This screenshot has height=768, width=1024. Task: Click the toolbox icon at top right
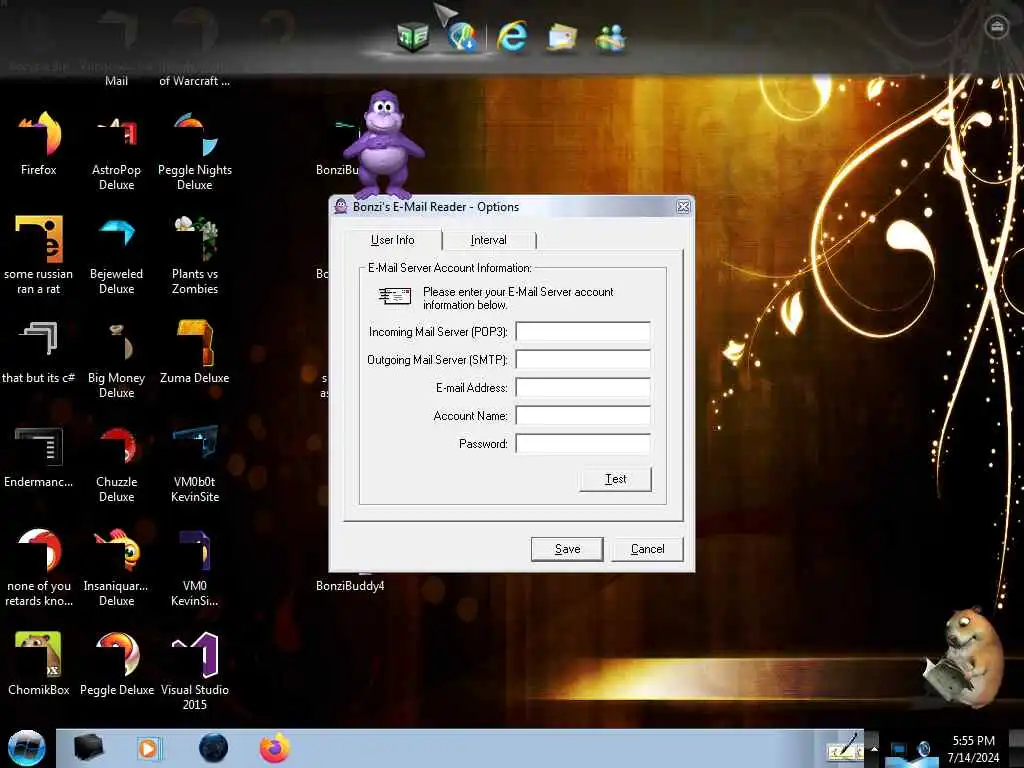point(997,27)
